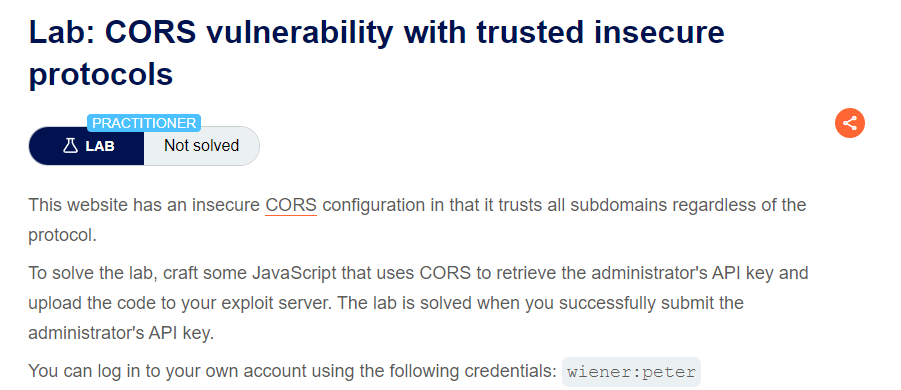The image size is (901, 390).
Task: Click 'Lab:' prefix in page title
Action: (62, 32)
